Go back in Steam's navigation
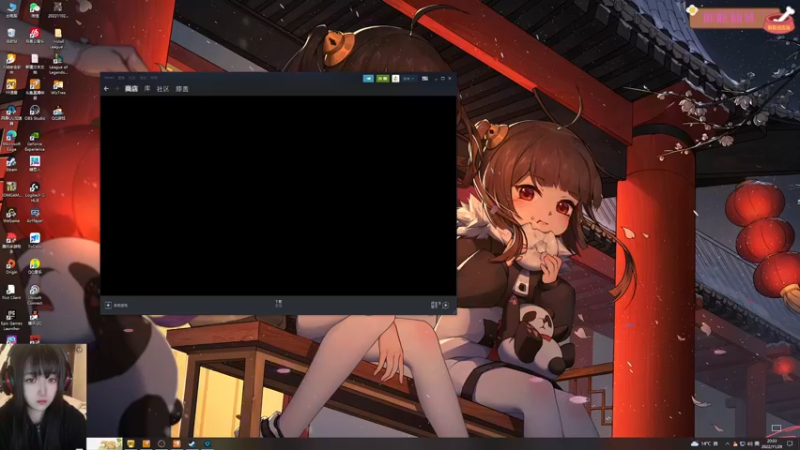The image size is (800, 450). coord(106,89)
